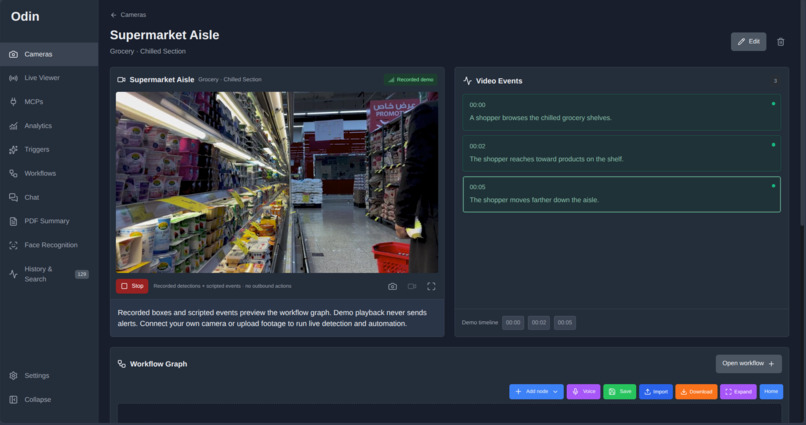Screen dimensions: 806x425
Task: Click the Supermarket Aisle panel camera icon
Action: click(x=121, y=80)
